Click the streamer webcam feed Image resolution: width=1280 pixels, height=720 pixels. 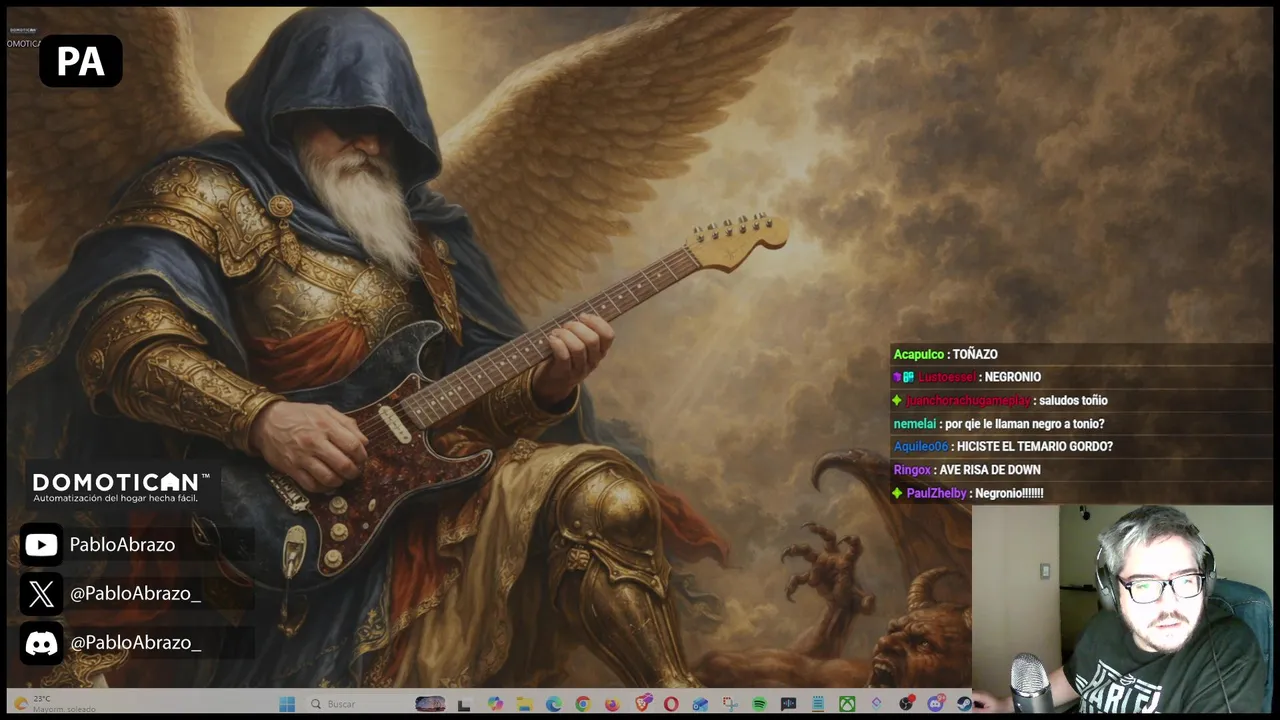pos(1122,608)
